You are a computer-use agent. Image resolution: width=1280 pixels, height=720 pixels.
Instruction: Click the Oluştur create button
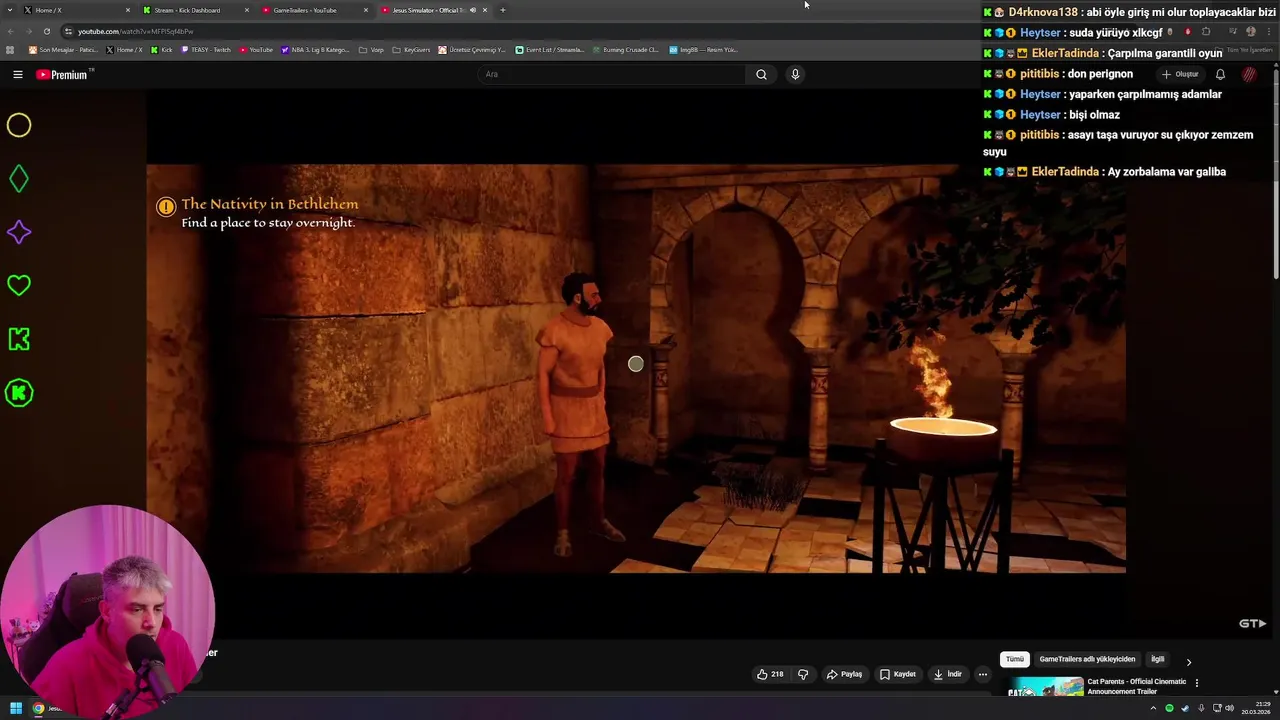pyautogui.click(x=1180, y=74)
